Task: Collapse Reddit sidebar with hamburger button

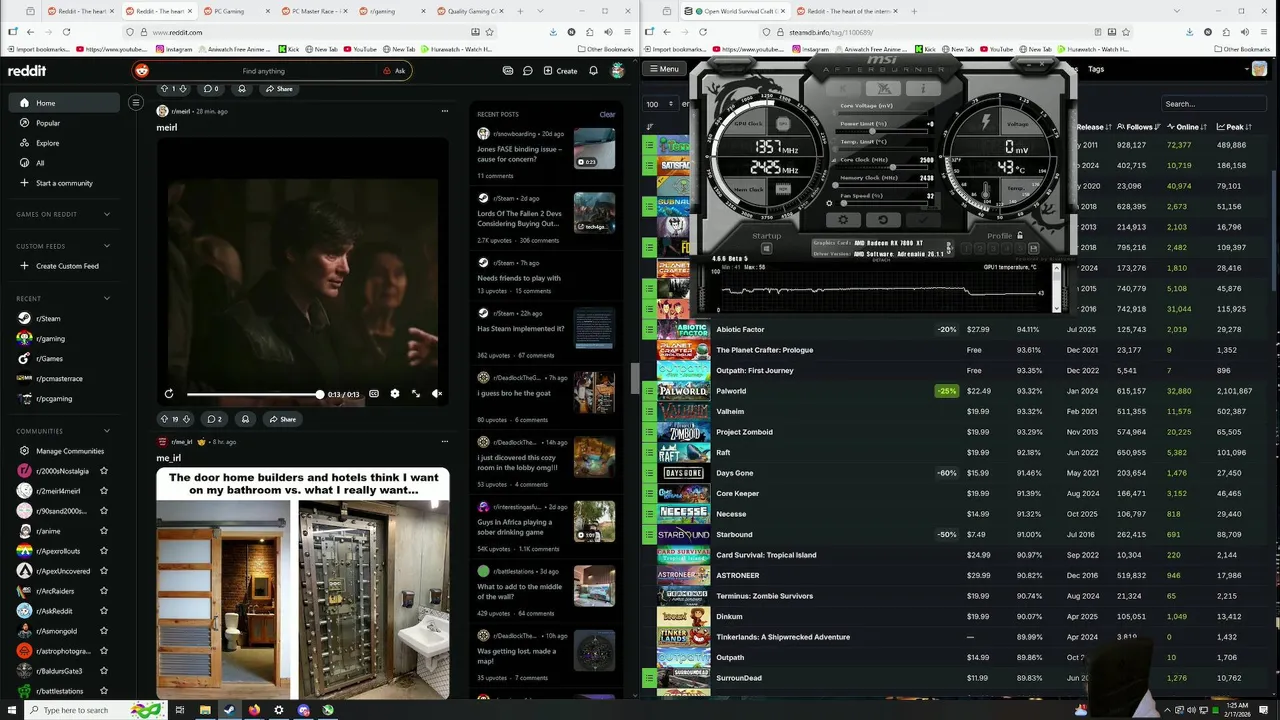Action: pos(136,102)
